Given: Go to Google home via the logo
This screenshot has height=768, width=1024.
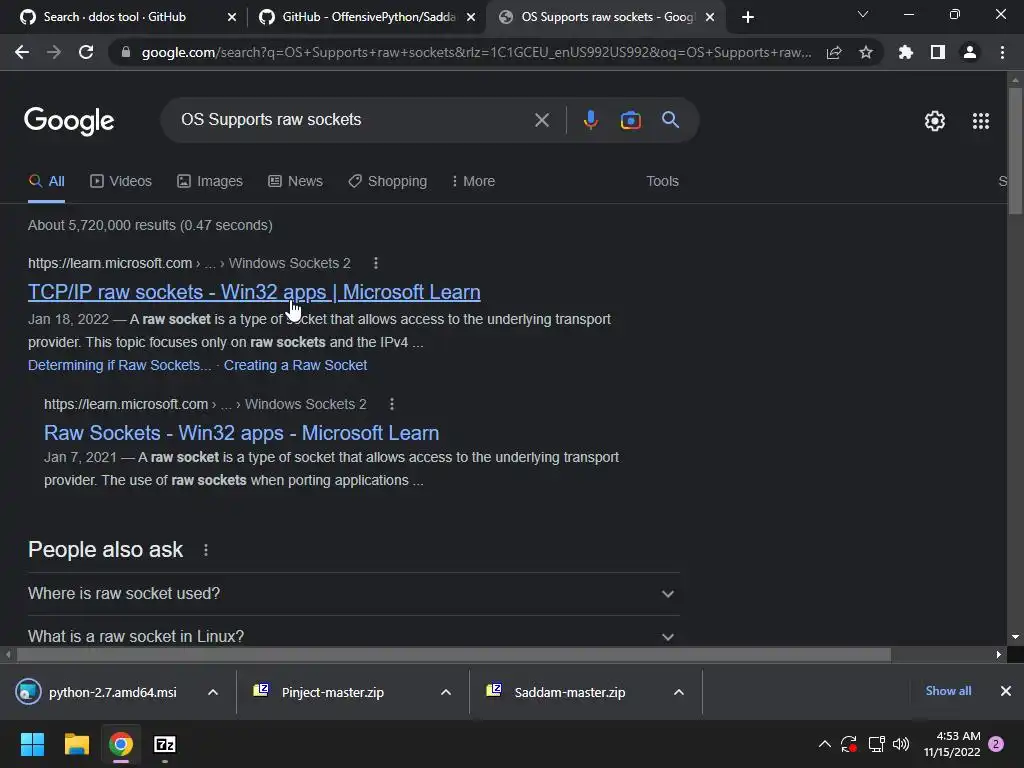Looking at the screenshot, I should (69, 121).
